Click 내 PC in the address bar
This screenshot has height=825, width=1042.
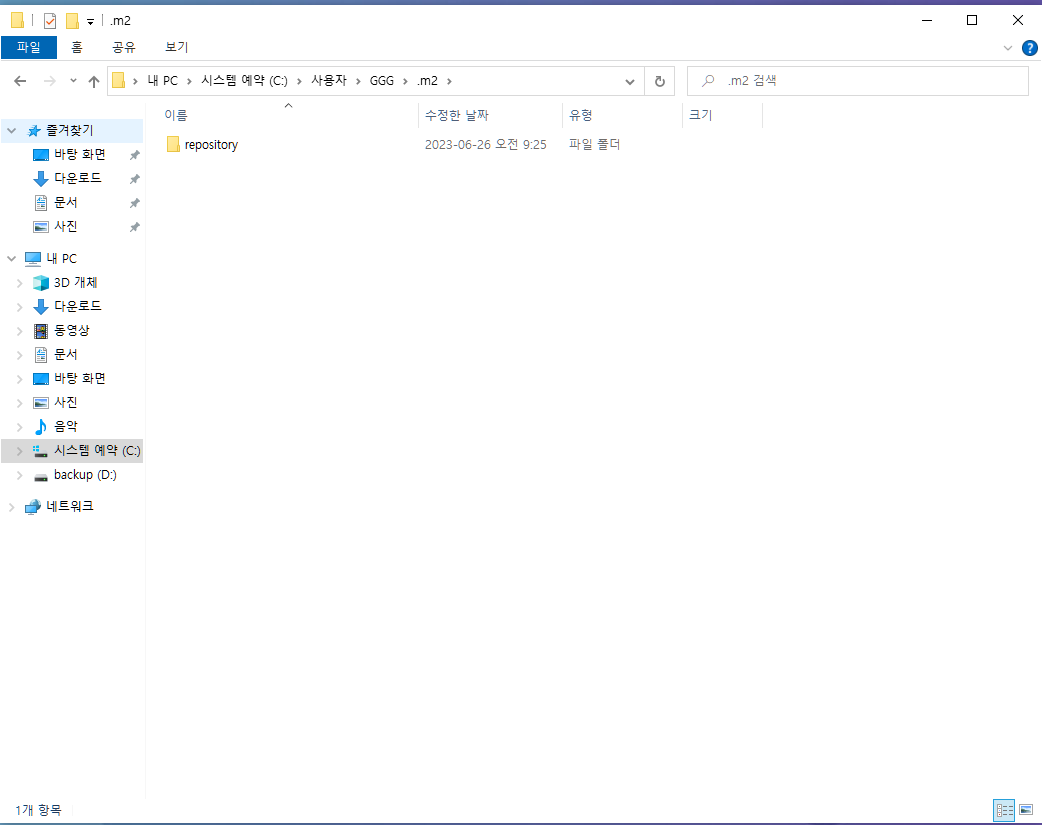[163, 80]
